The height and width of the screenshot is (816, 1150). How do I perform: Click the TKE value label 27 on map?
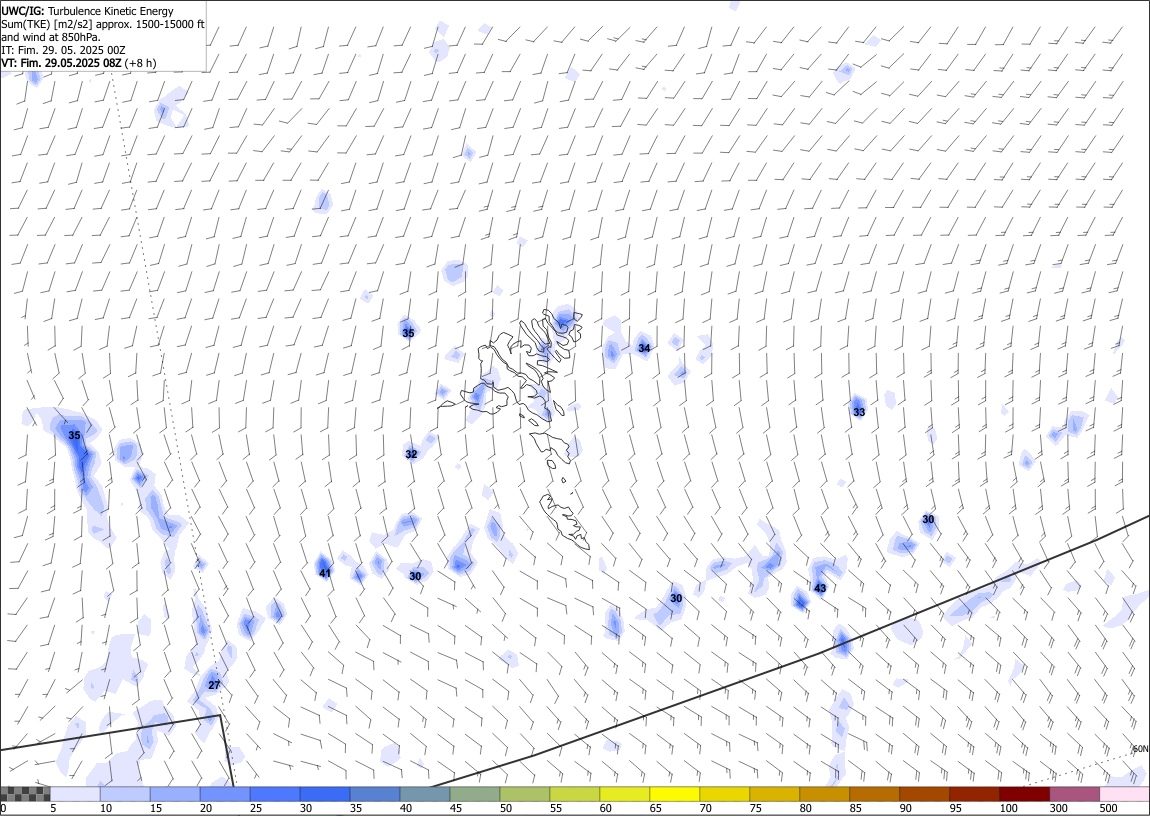213,685
